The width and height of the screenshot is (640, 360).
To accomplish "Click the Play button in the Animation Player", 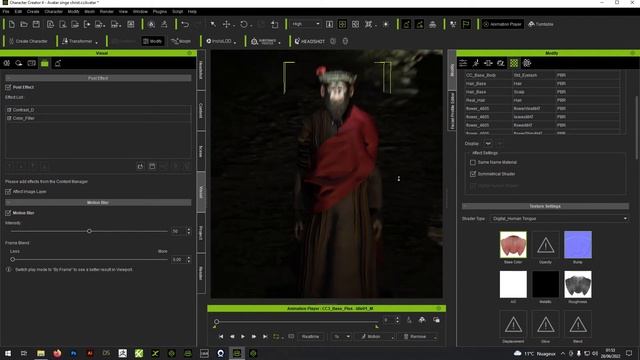I will point(243,337).
